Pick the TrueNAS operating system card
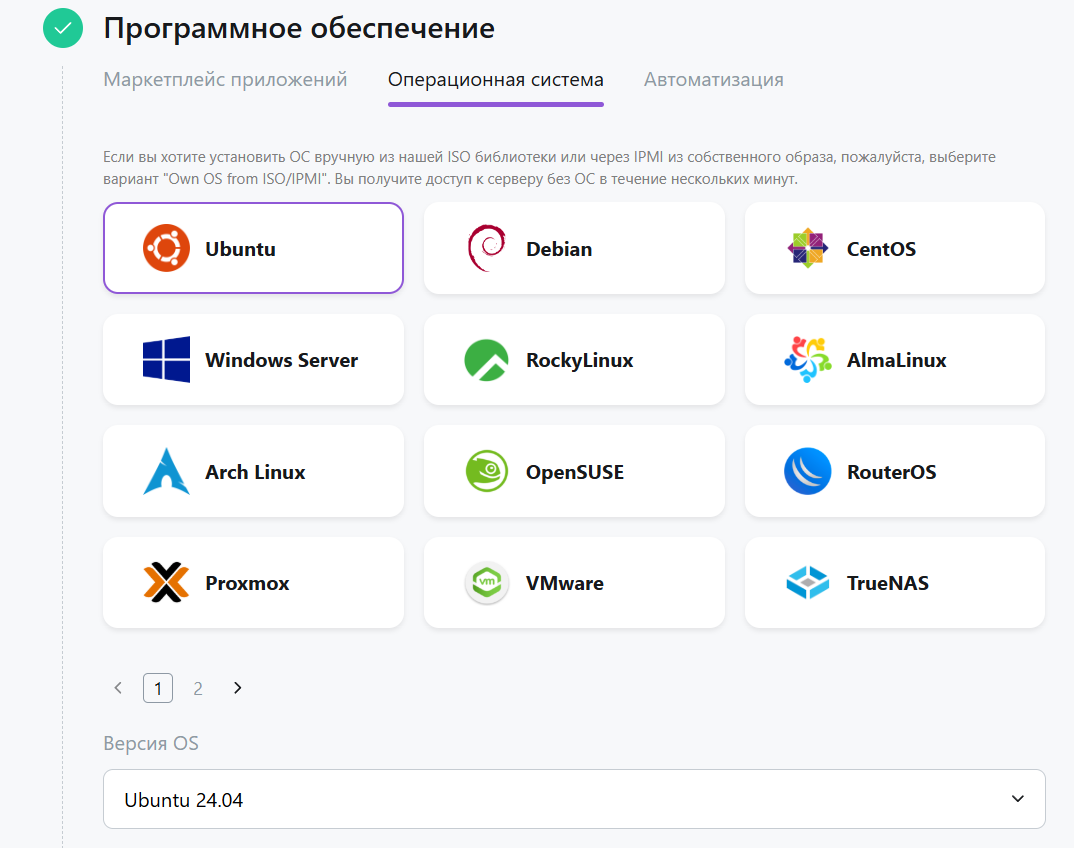 click(894, 583)
